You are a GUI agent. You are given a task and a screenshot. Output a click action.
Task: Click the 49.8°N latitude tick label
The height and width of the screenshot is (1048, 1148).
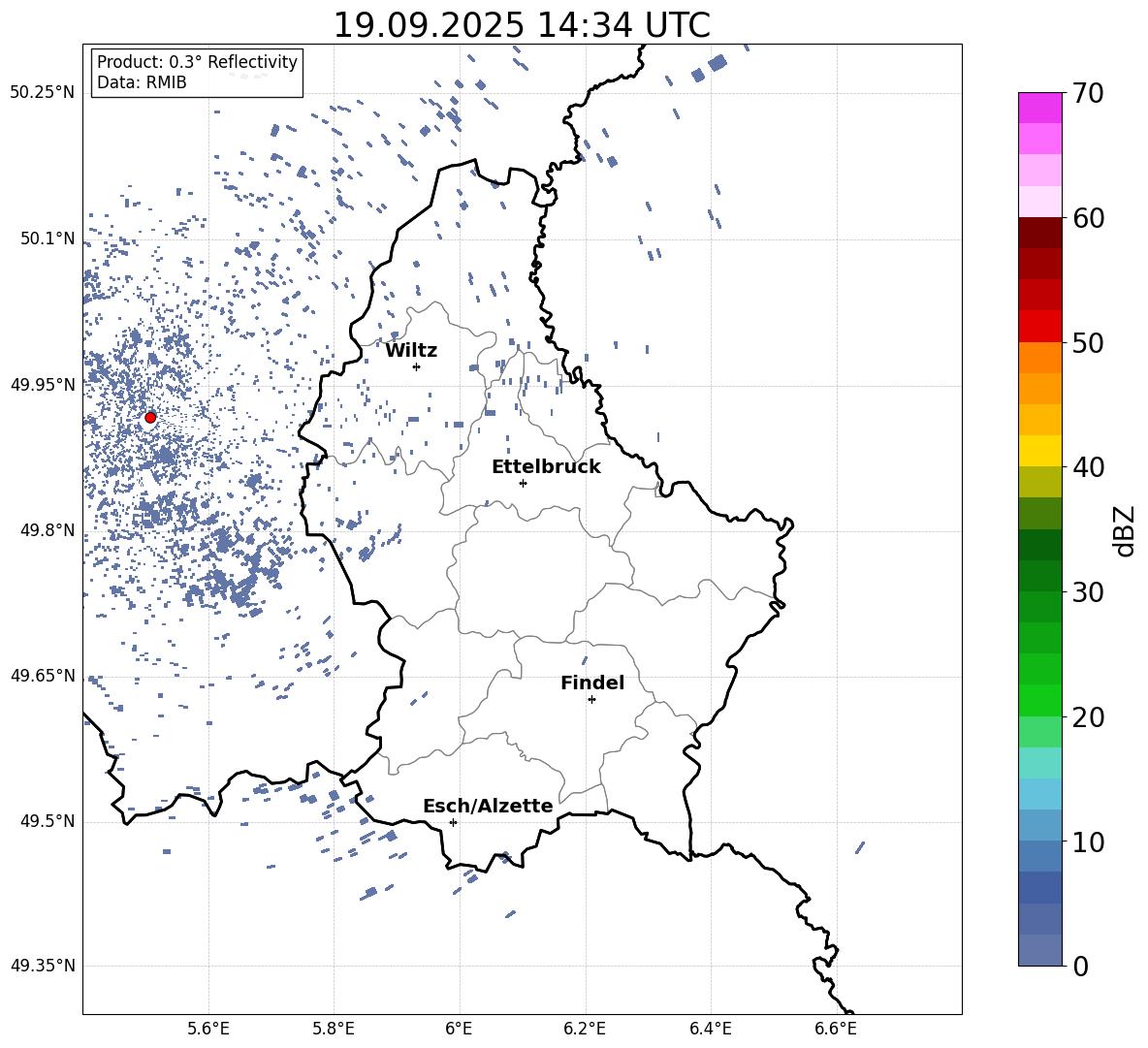coord(42,530)
